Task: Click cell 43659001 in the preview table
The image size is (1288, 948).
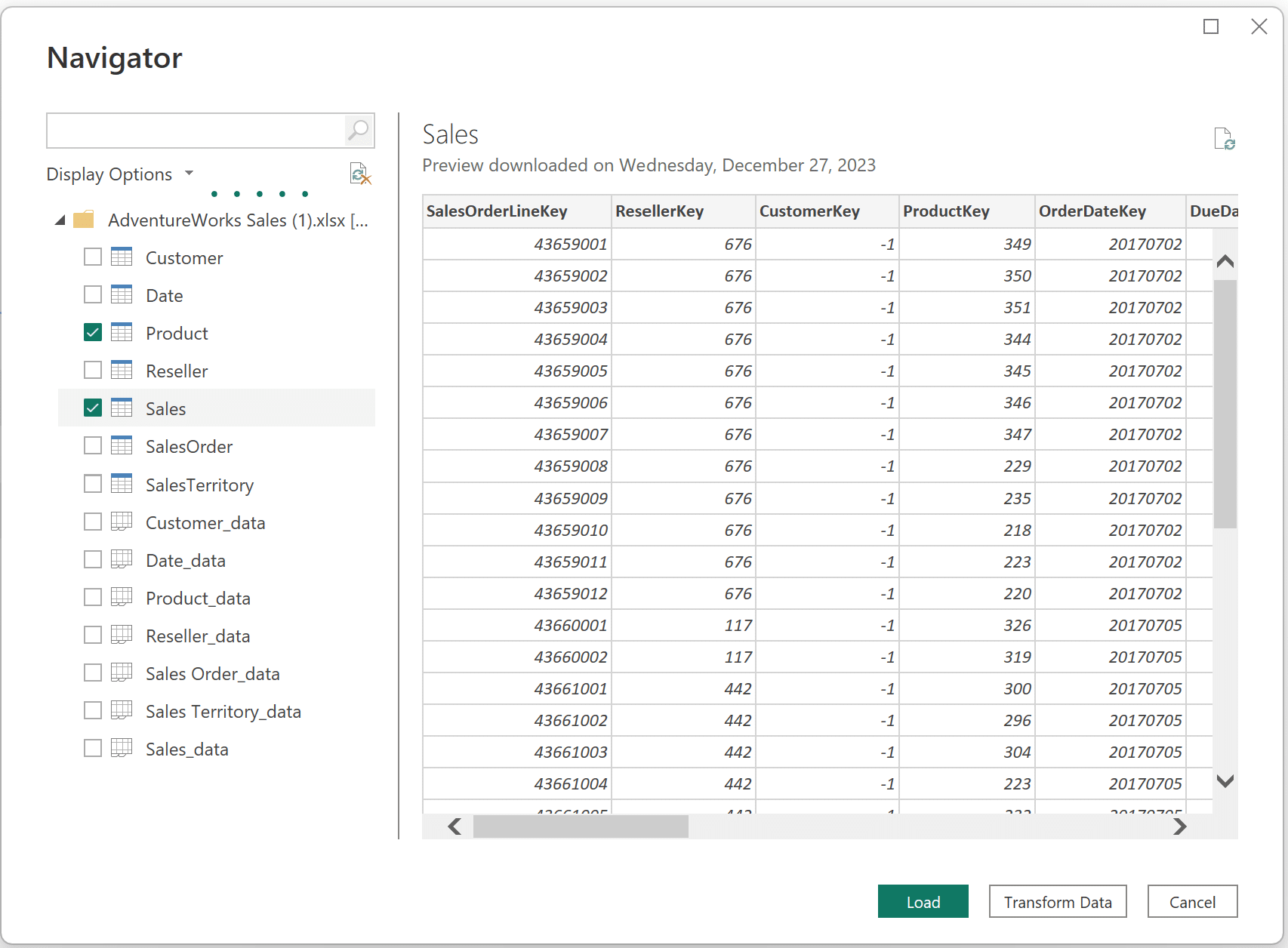Action: [516, 244]
